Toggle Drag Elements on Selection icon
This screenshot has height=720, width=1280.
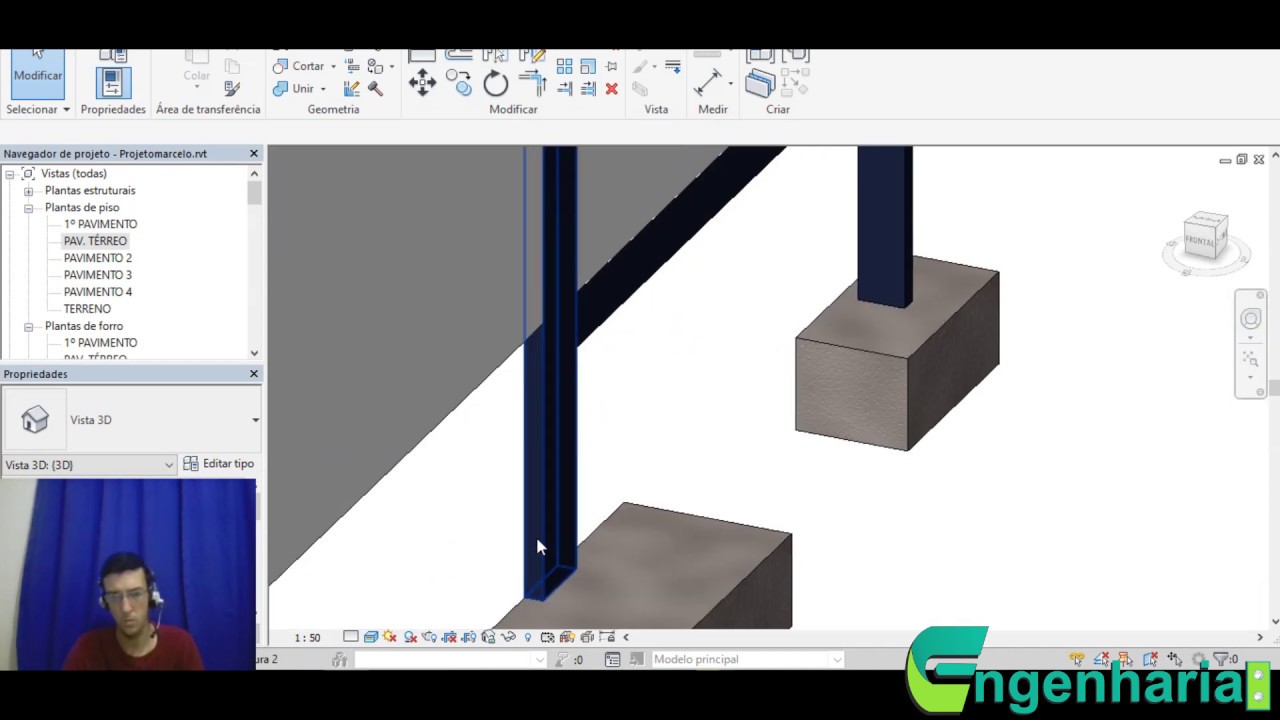(x=1175, y=659)
